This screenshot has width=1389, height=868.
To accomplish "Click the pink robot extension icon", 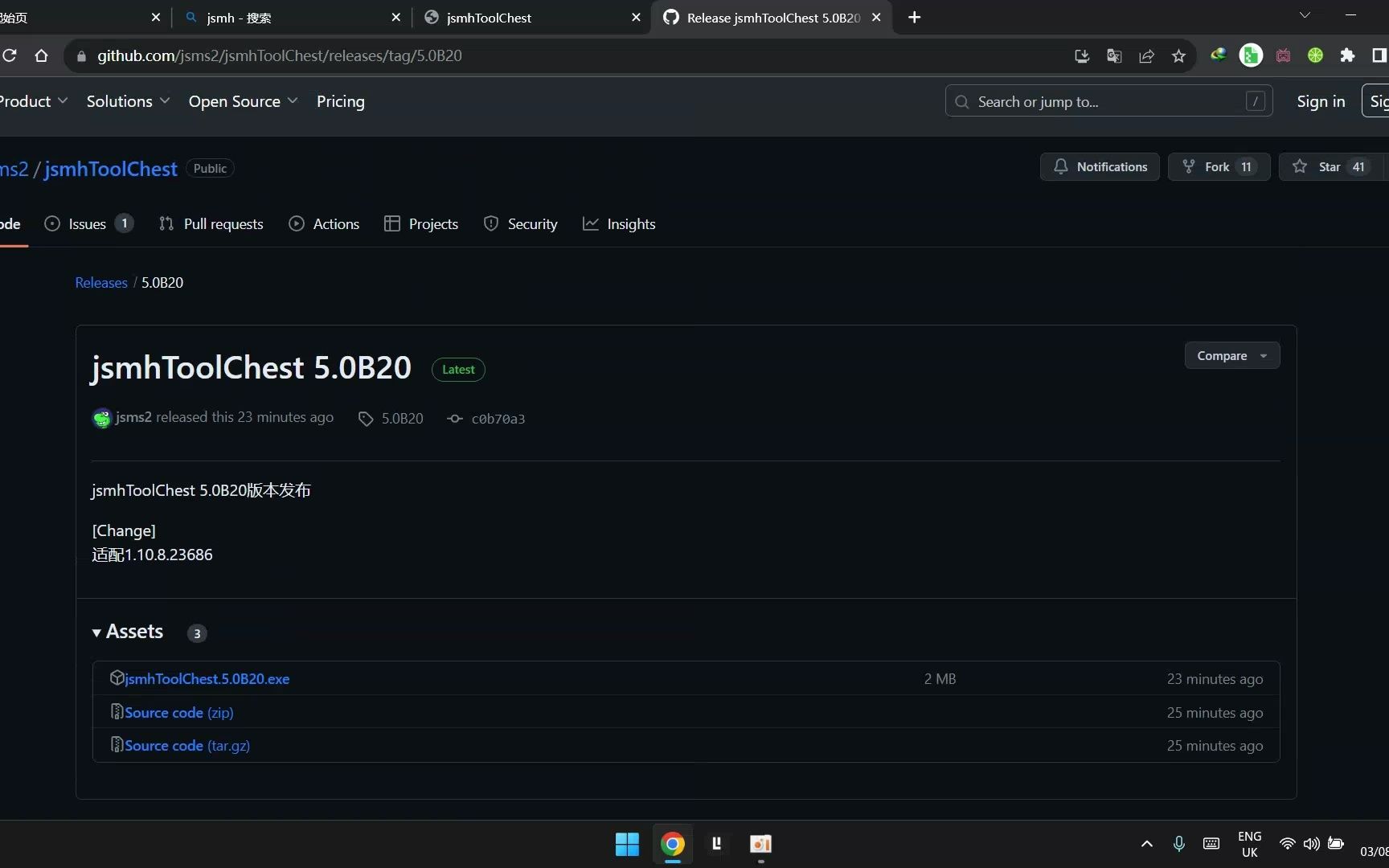I will point(1283,55).
